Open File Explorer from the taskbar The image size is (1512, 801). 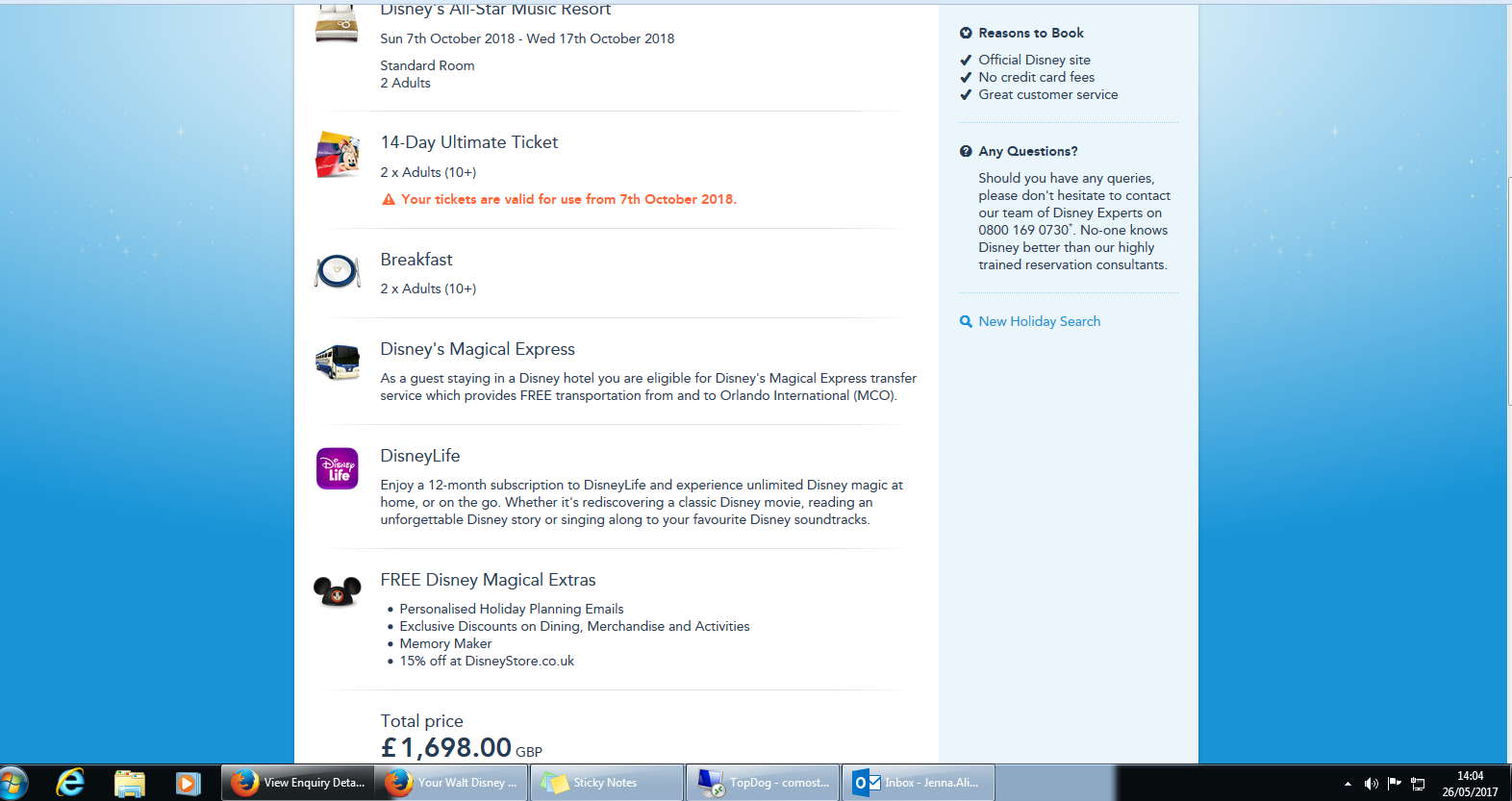click(x=129, y=784)
